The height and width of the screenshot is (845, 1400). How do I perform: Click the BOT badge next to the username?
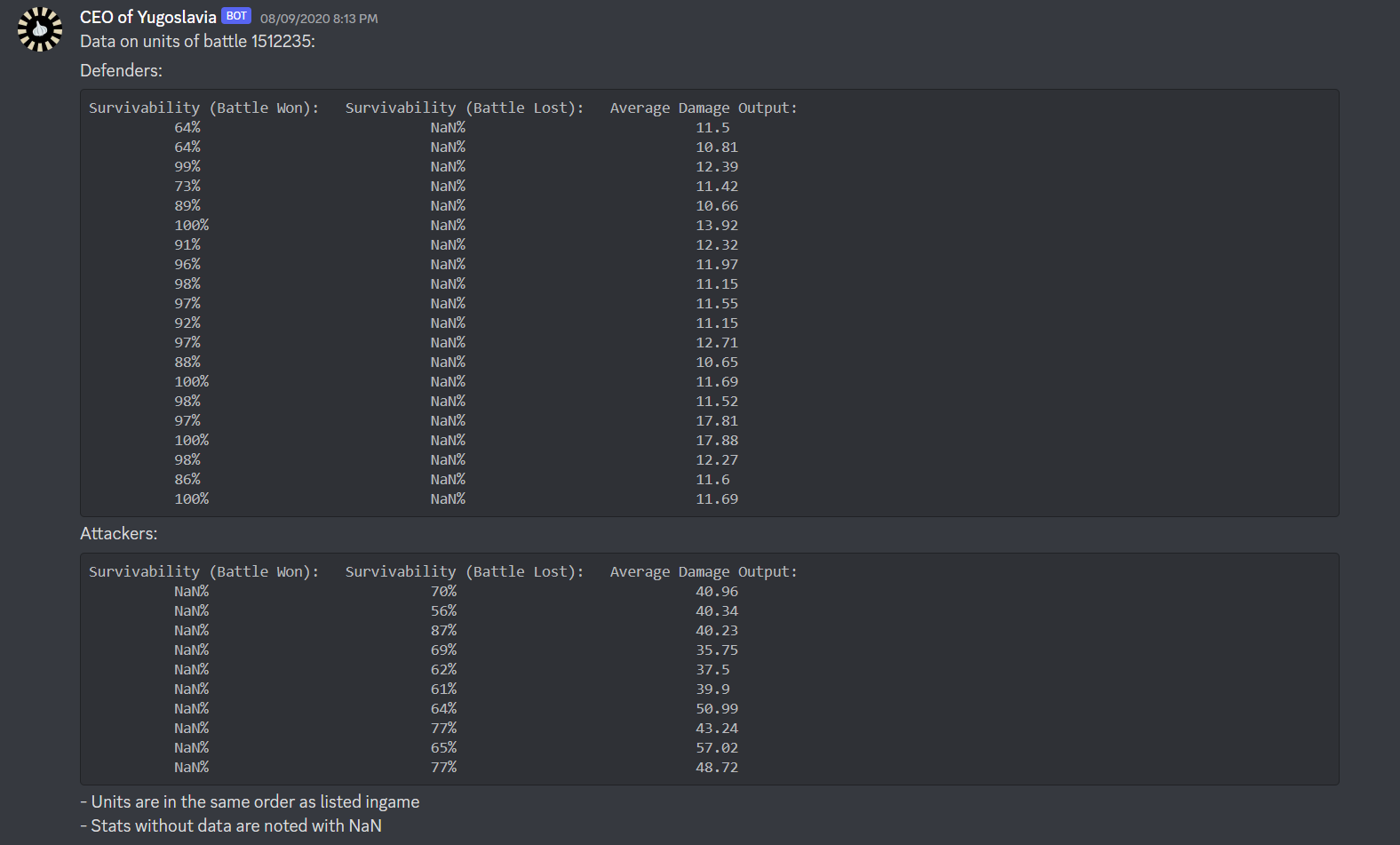click(x=236, y=16)
